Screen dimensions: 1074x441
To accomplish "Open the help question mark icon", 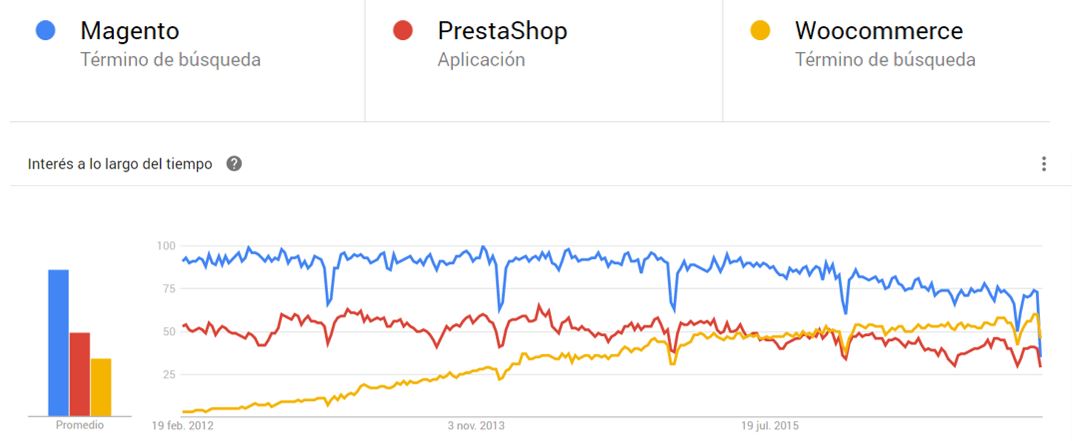I will point(234,164).
